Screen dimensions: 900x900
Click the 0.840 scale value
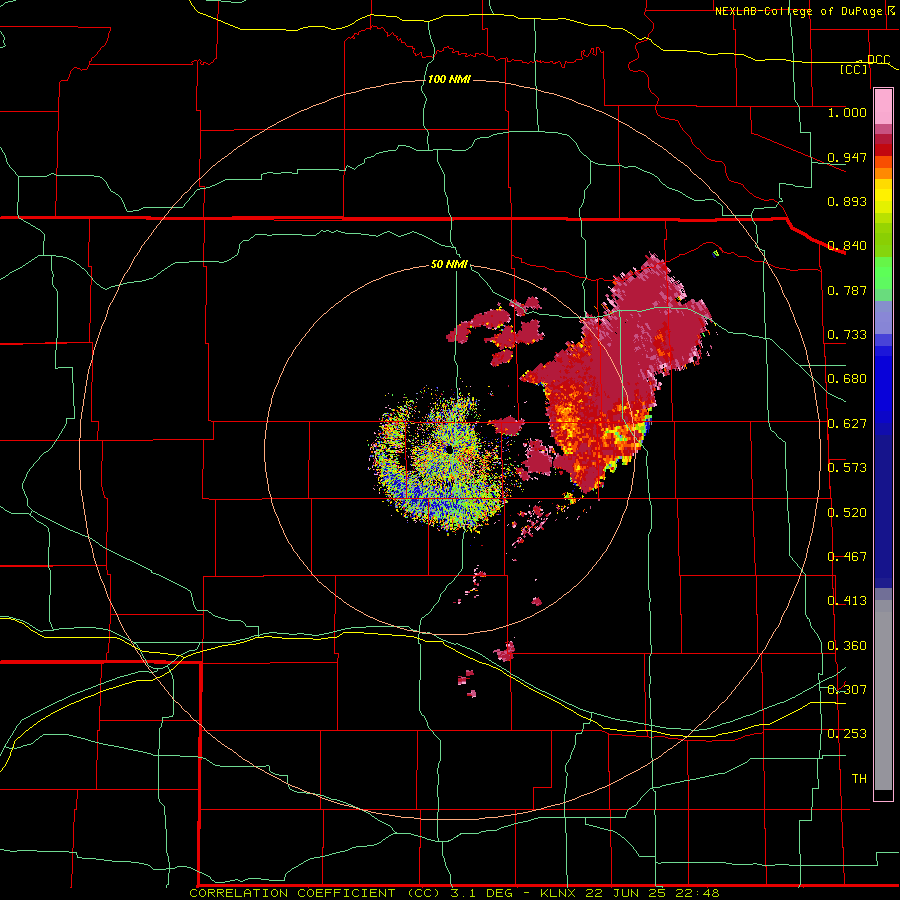click(847, 246)
